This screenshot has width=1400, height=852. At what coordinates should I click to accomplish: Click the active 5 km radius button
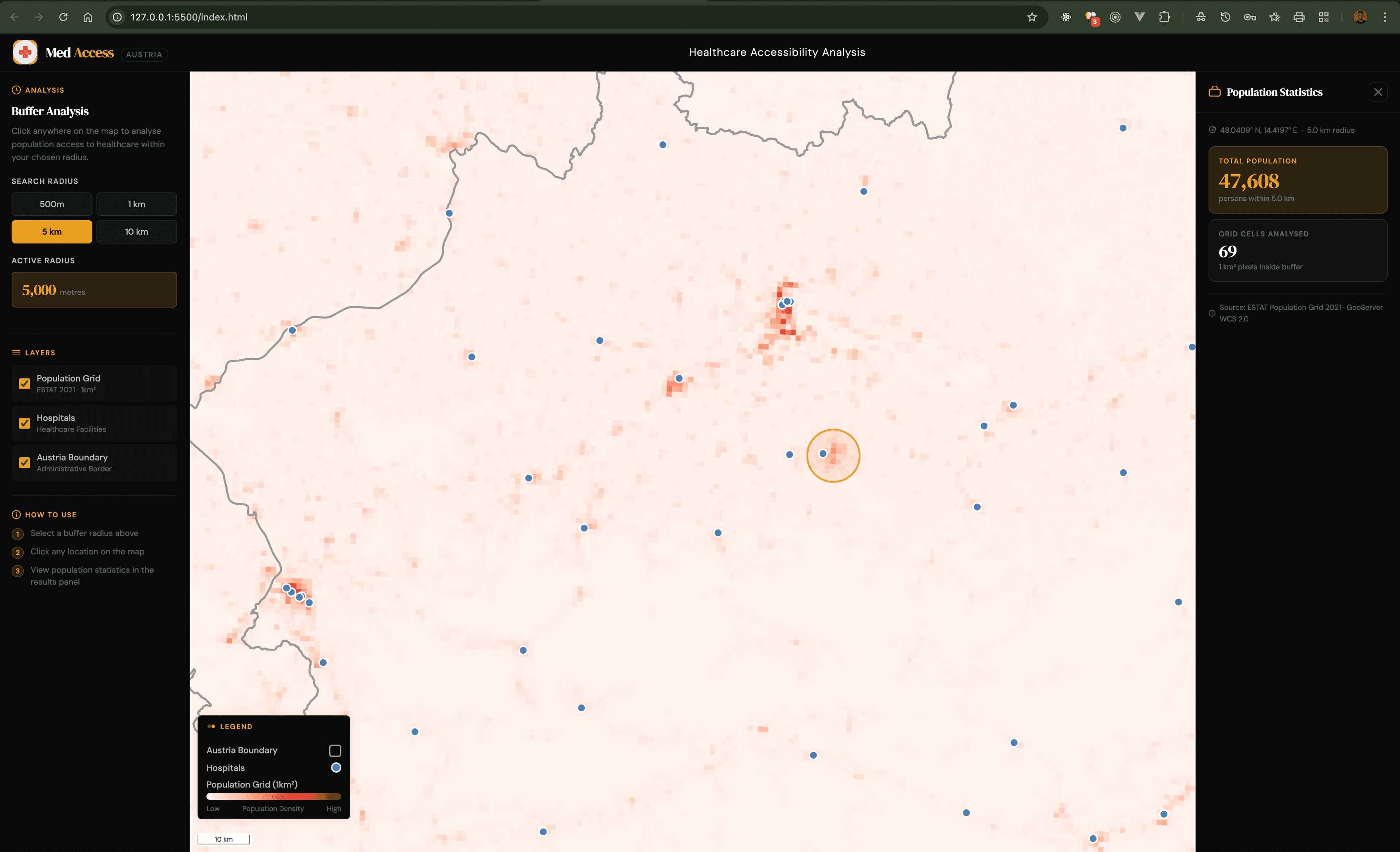click(52, 232)
